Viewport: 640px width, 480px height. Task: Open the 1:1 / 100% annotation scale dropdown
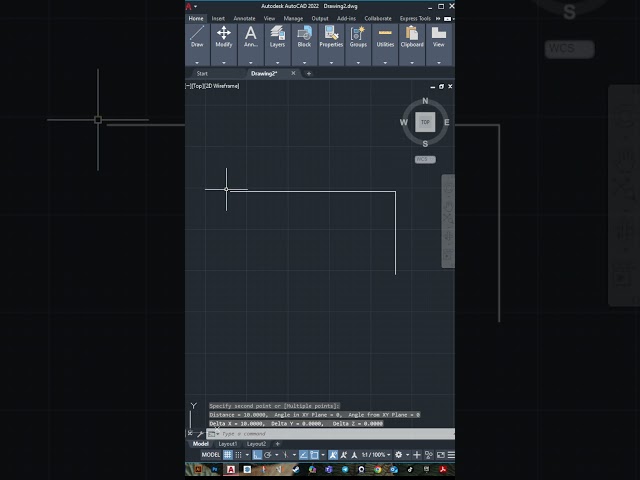(x=376, y=455)
